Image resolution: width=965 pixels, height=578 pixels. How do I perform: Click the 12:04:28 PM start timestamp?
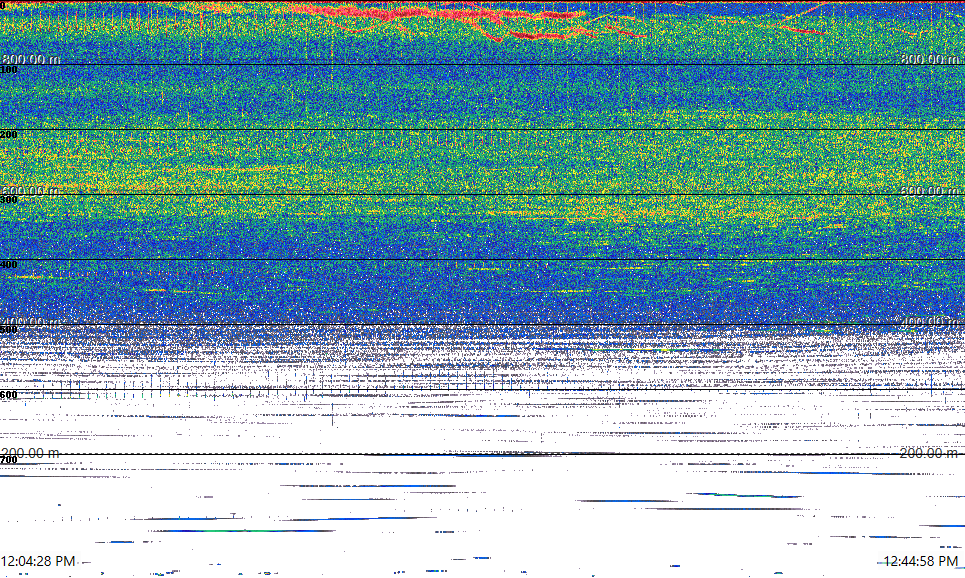[38, 561]
